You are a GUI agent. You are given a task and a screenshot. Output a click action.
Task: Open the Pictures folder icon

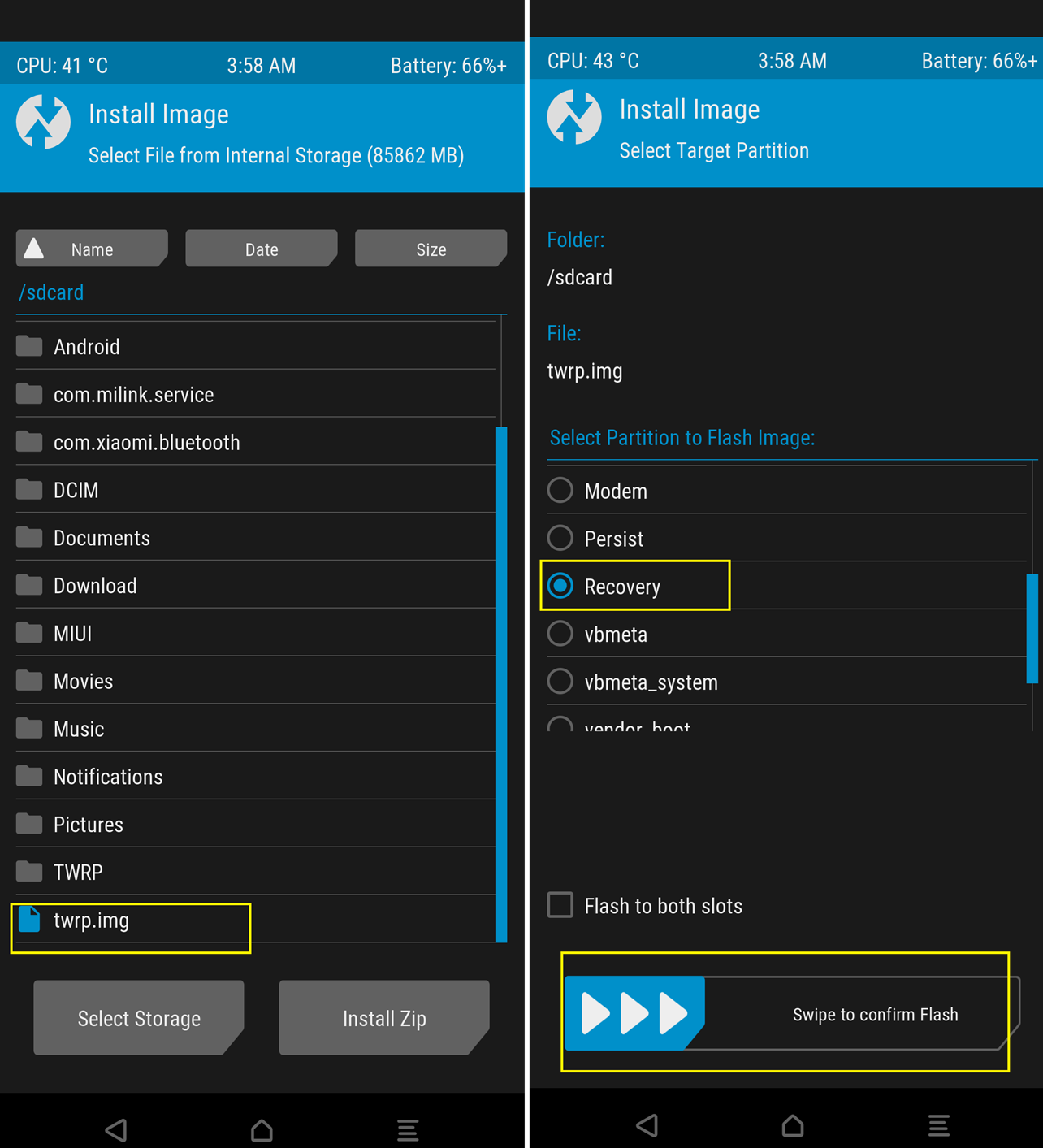coord(29,824)
